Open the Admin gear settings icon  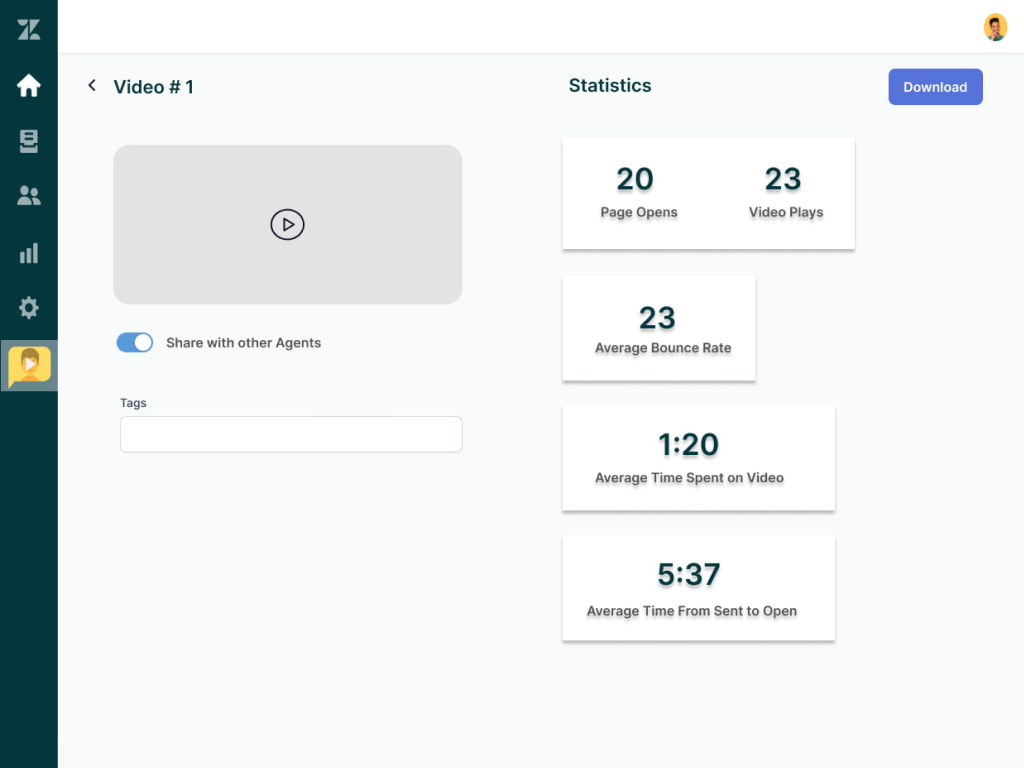29,308
